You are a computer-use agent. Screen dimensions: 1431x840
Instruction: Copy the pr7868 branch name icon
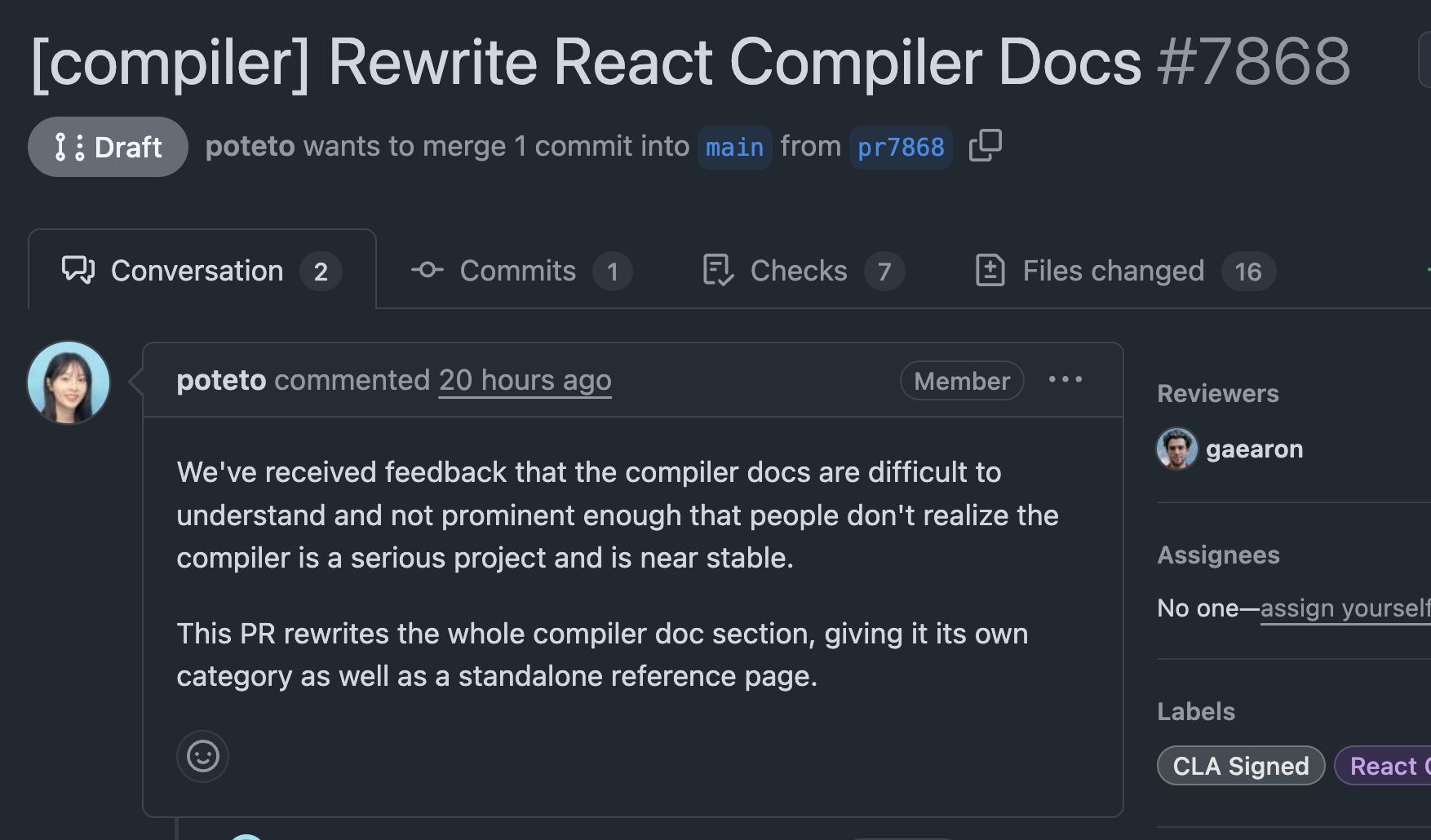(985, 146)
